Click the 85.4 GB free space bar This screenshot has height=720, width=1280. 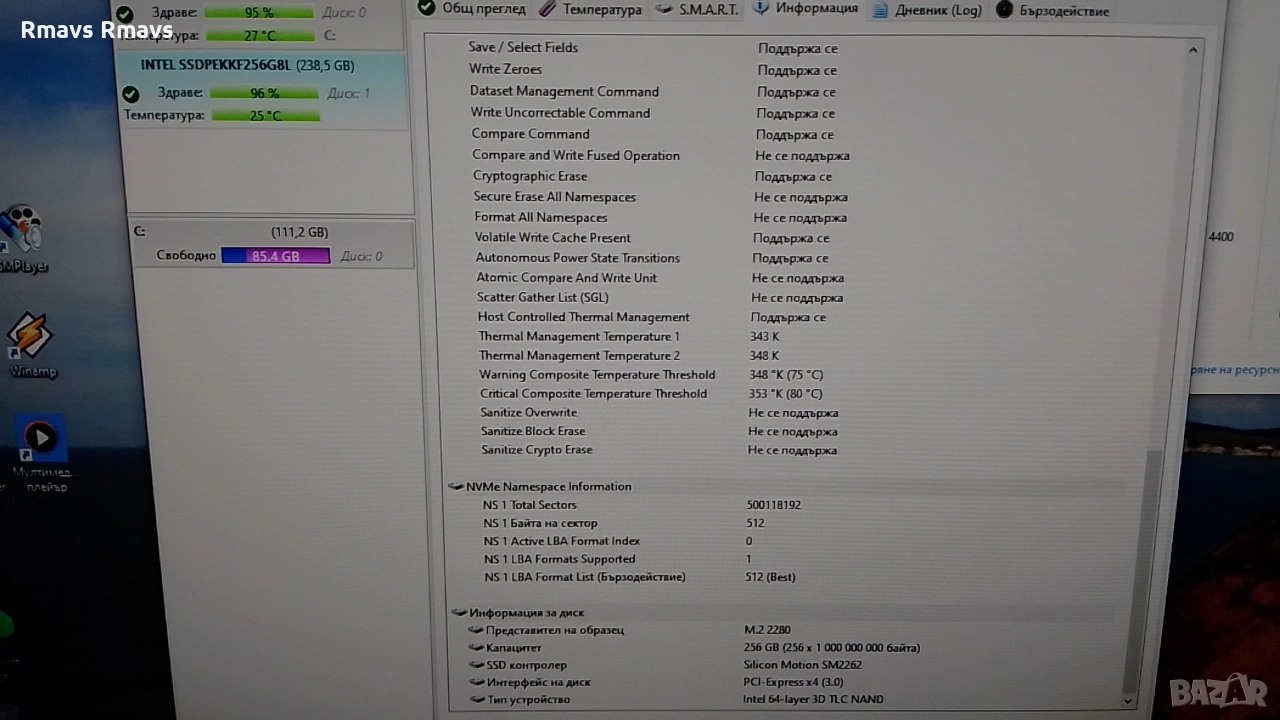[x=275, y=256]
